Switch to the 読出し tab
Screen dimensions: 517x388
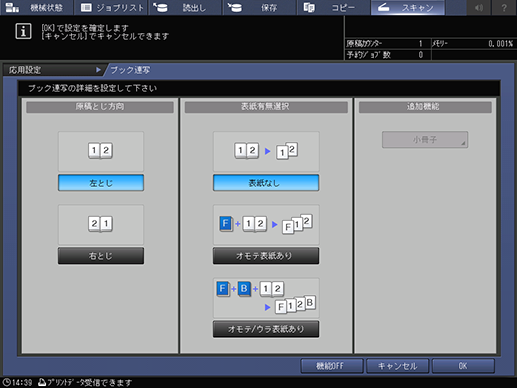(x=185, y=7)
